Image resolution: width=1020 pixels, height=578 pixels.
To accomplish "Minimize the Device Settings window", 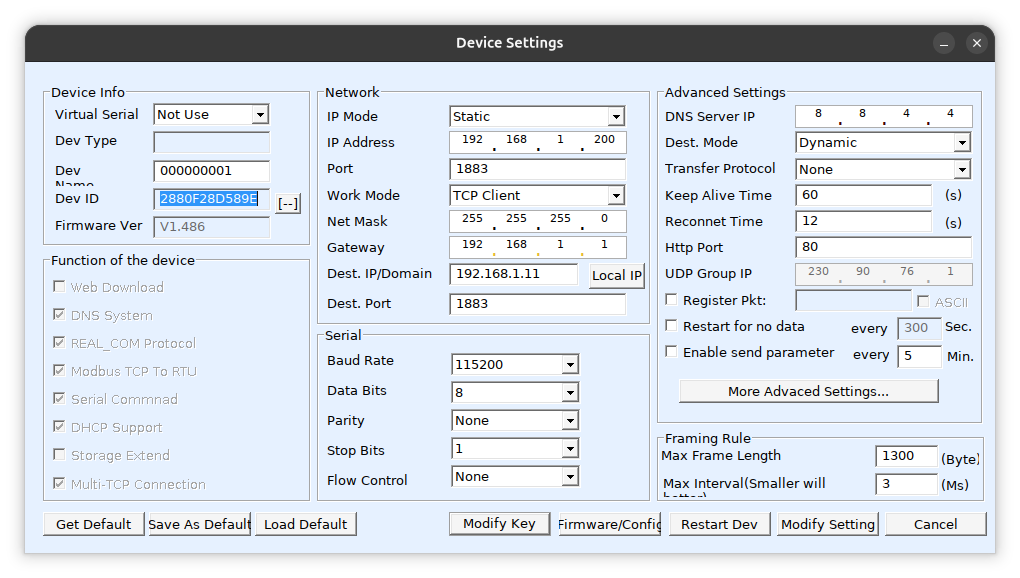I will [943, 43].
